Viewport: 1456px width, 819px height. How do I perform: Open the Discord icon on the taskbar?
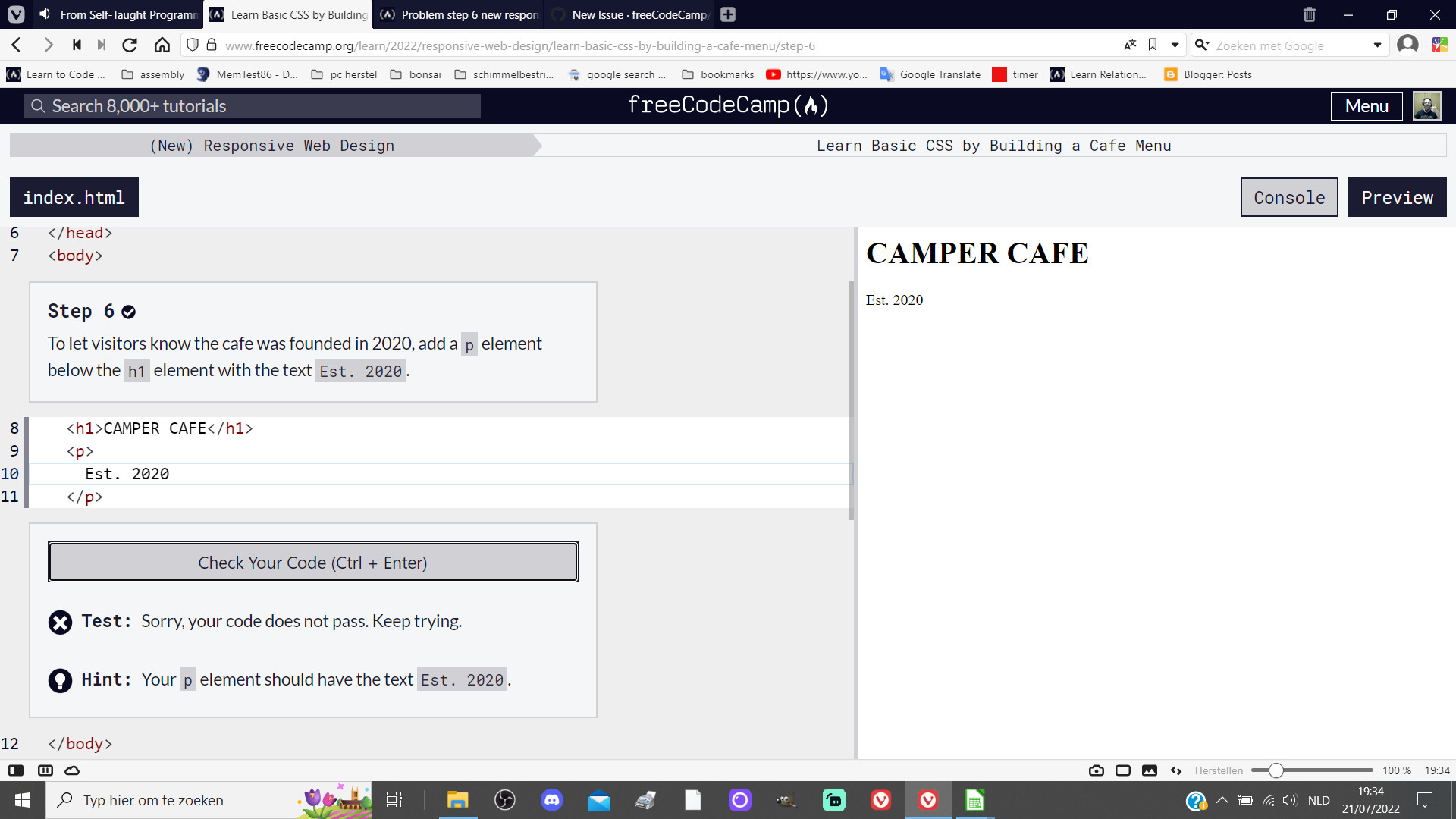tap(551, 800)
